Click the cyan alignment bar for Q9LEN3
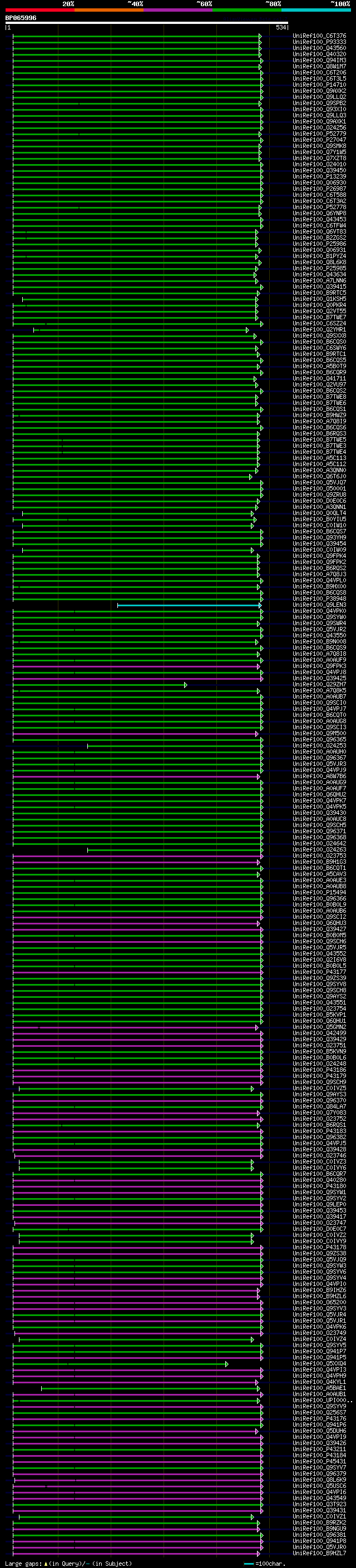Screen dimensions: 356x1568 tap(189, 605)
